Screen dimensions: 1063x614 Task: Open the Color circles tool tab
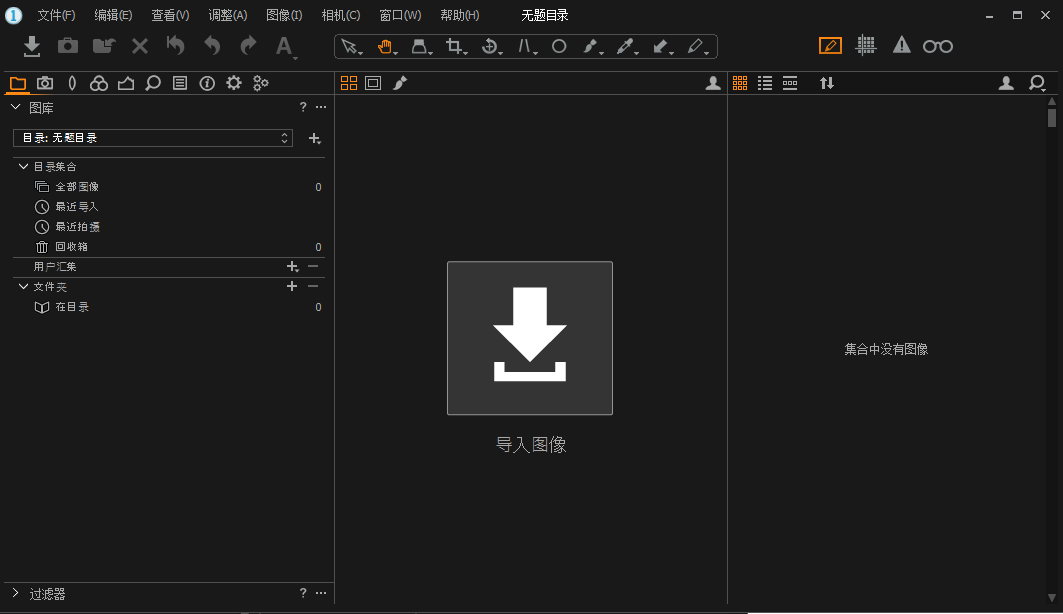click(x=99, y=83)
